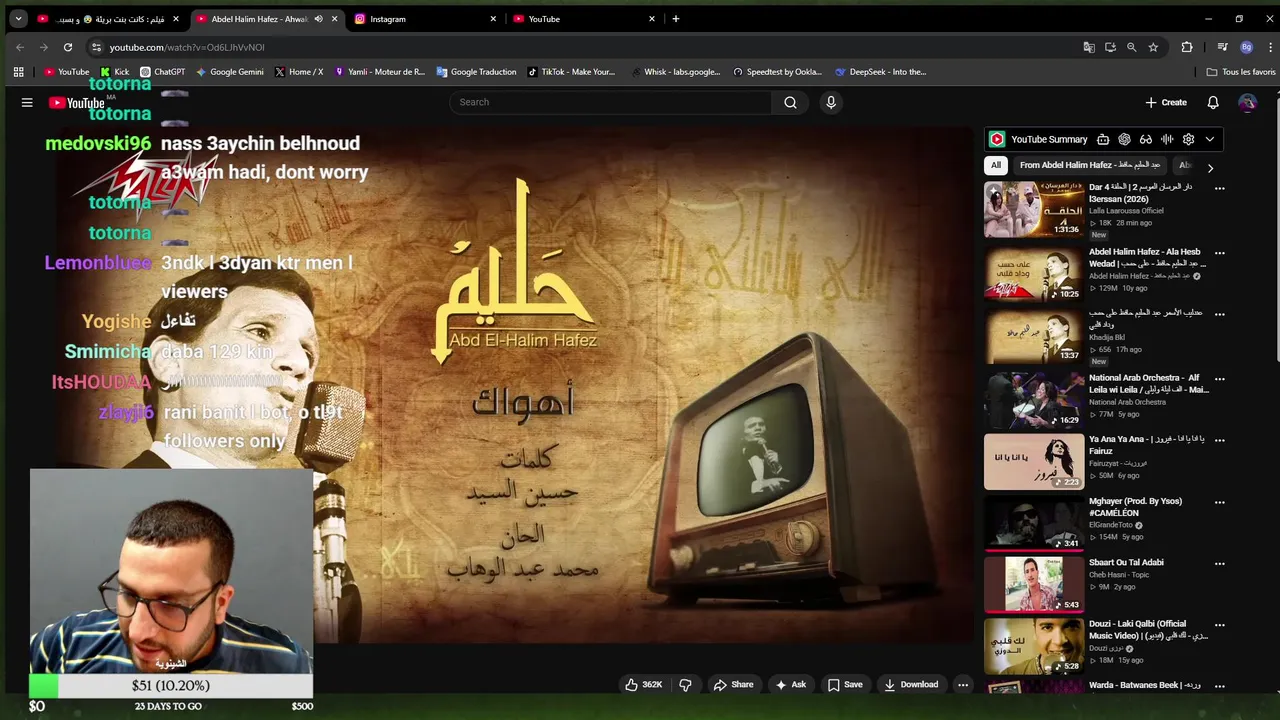Open options menu for Mghayer video
The height and width of the screenshot is (720, 1280).
pyautogui.click(x=1219, y=502)
